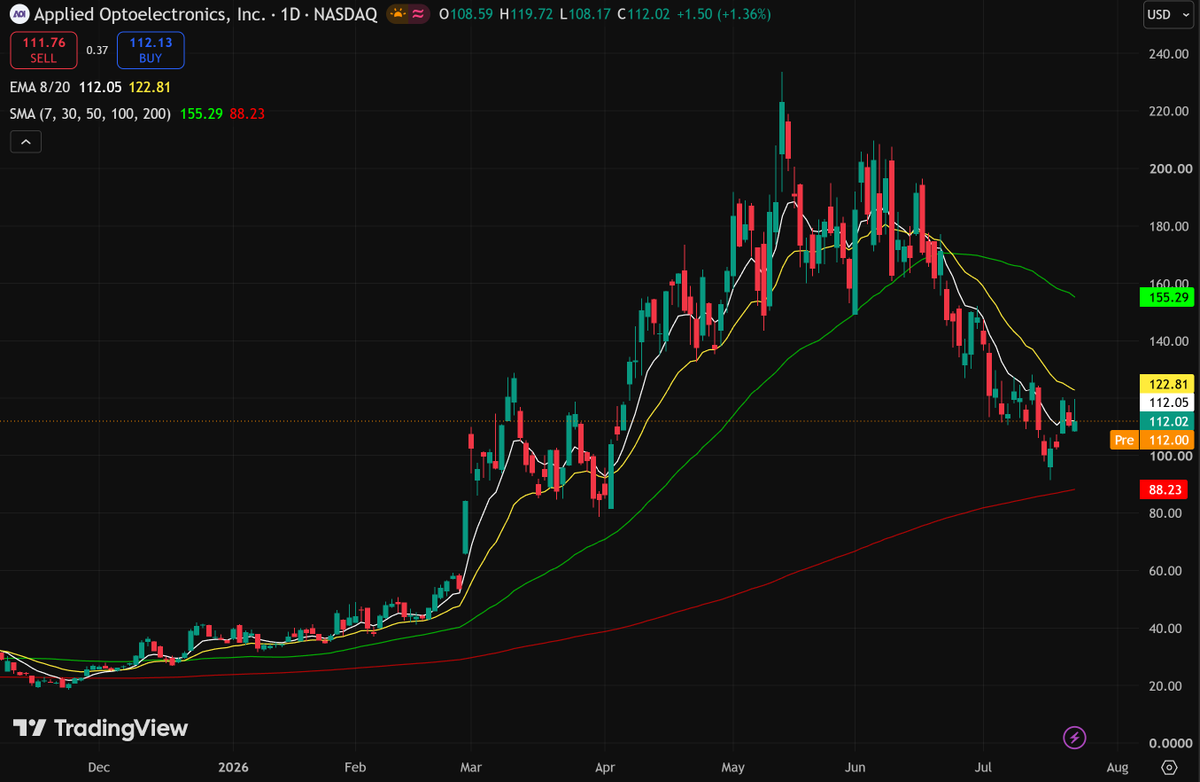
Task: Click red SMA value 88.23 in legend
Action: pyautogui.click(x=247, y=114)
